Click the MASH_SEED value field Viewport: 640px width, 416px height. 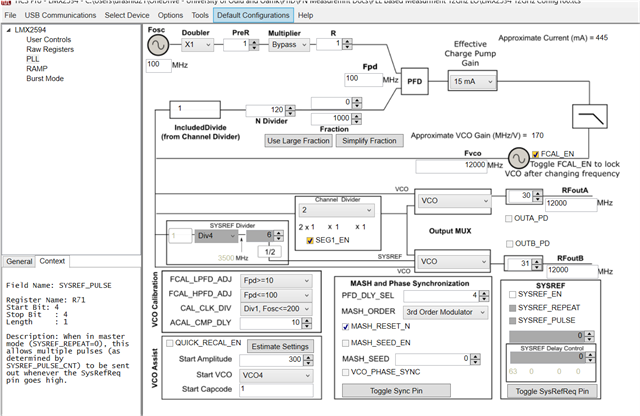[433, 359]
